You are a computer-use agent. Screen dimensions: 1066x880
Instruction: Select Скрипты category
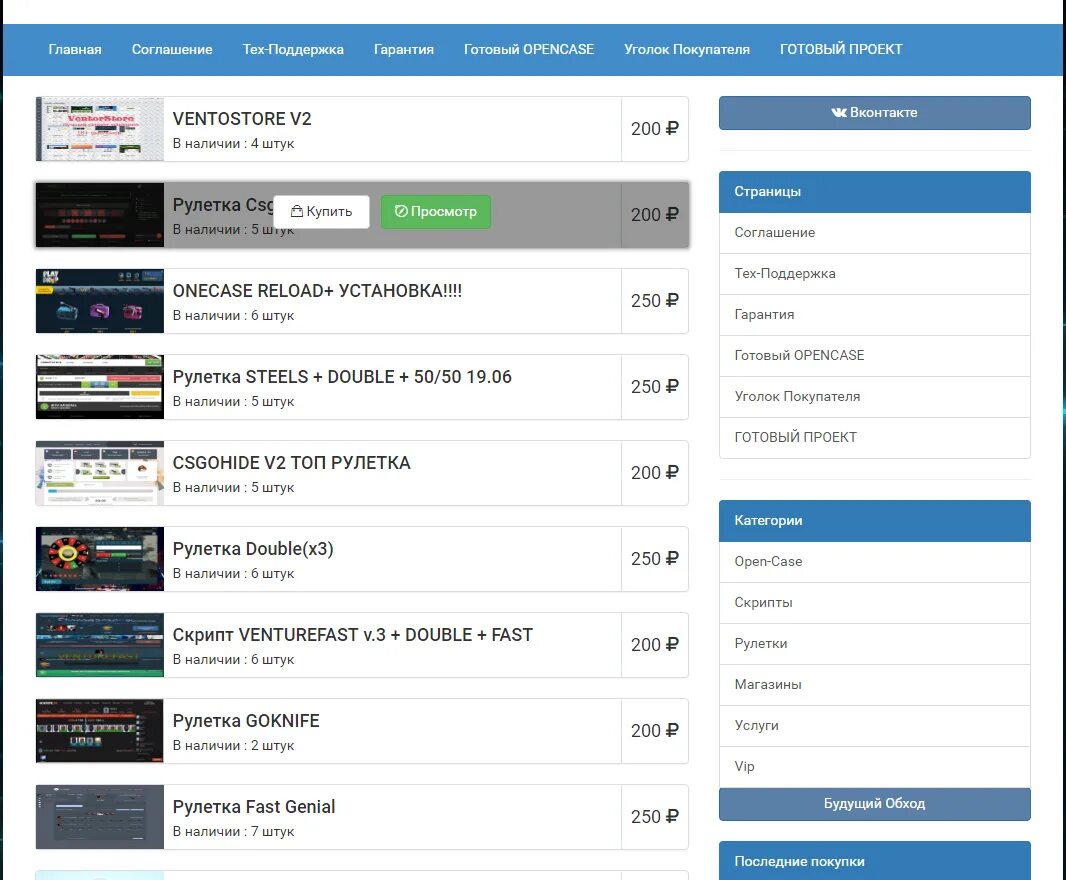click(874, 603)
